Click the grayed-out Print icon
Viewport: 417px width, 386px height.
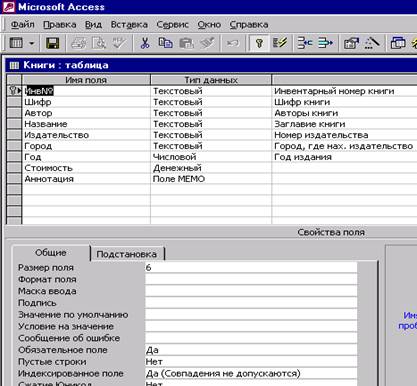[79, 43]
